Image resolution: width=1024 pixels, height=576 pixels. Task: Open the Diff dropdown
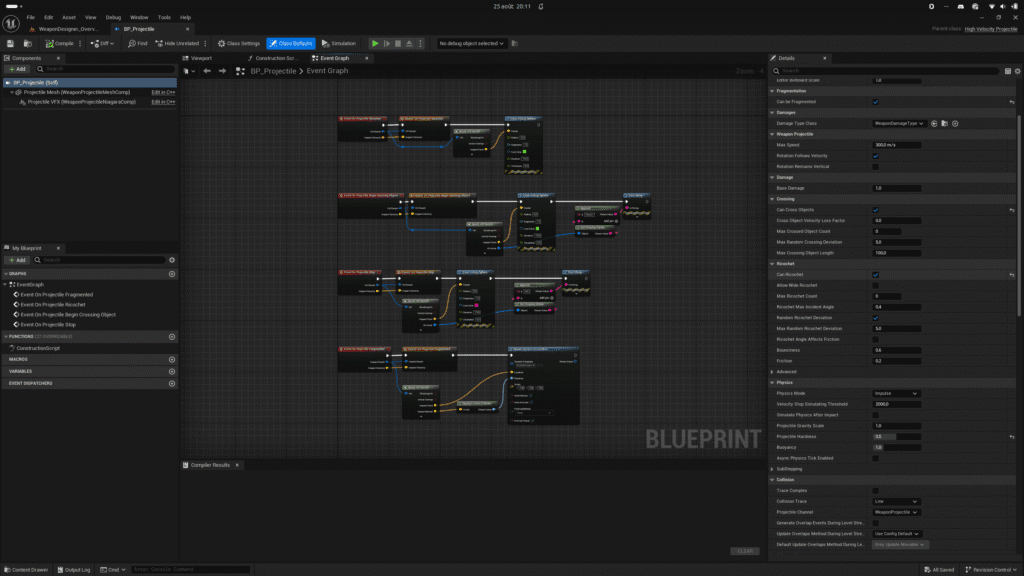(x=102, y=44)
